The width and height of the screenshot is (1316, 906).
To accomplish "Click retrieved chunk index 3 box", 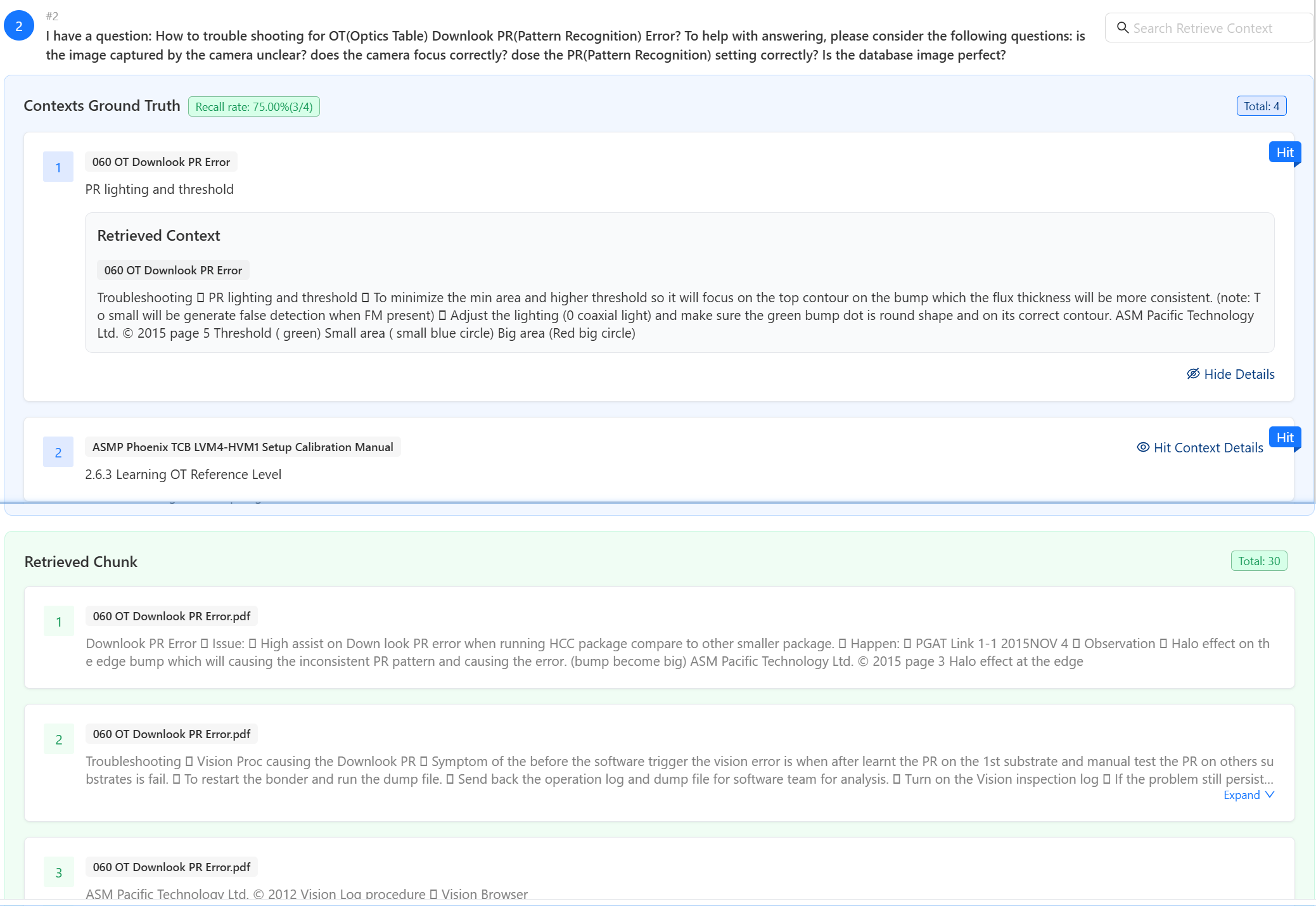I will click(x=59, y=872).
